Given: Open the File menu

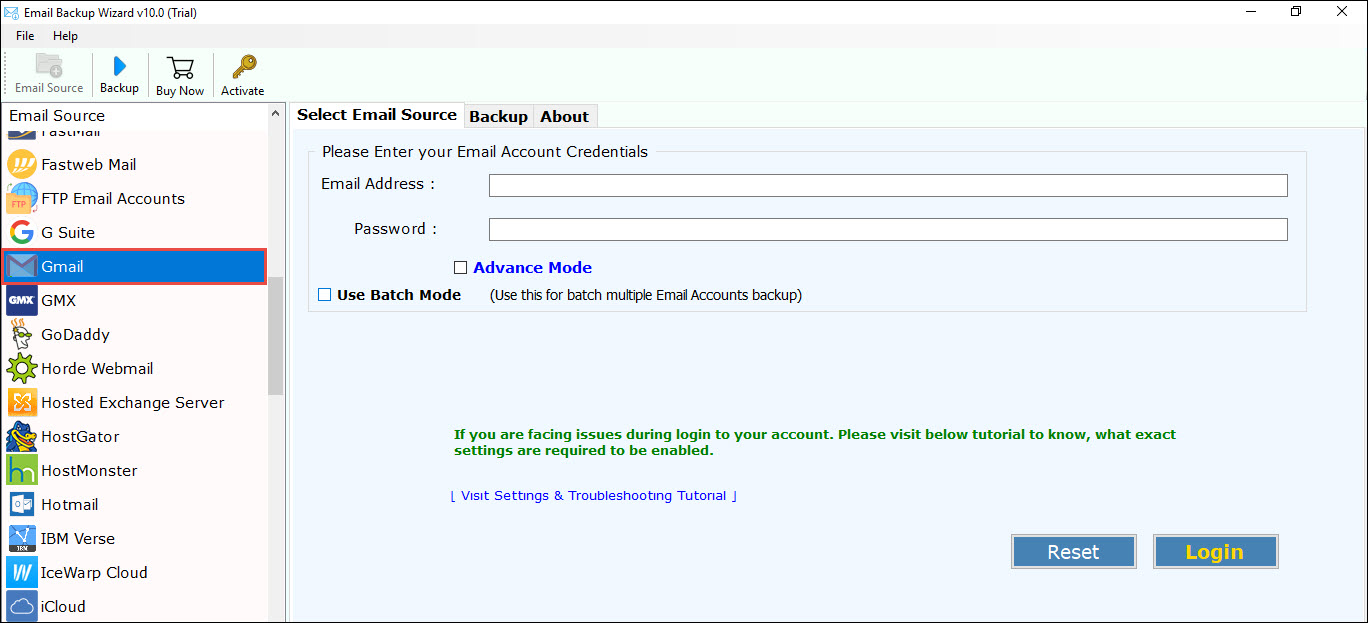Looking at the screenshot, I should (x=25, y=36).
